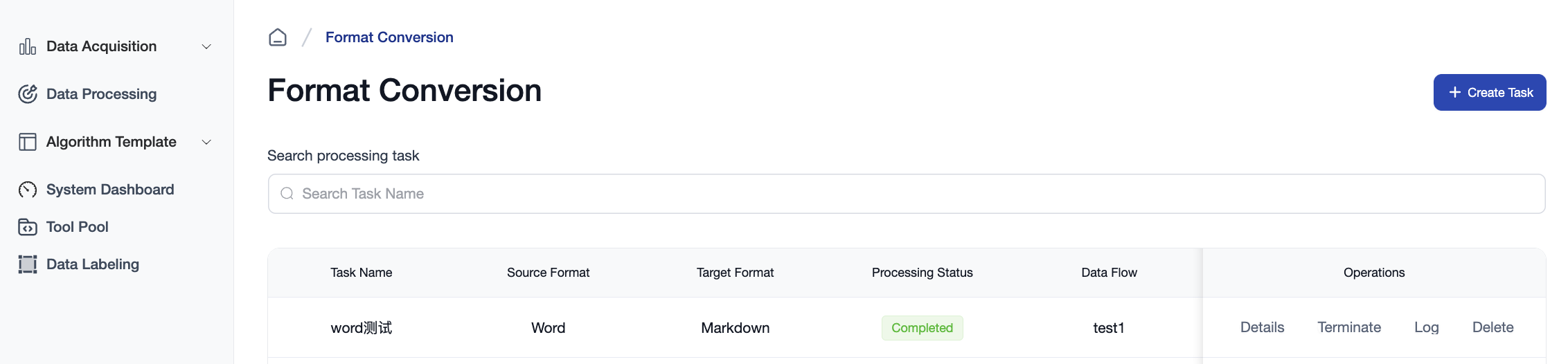
Task: Expand the Data Acquisition chevron
Action: pyautogui.click(x=206, y=47)
